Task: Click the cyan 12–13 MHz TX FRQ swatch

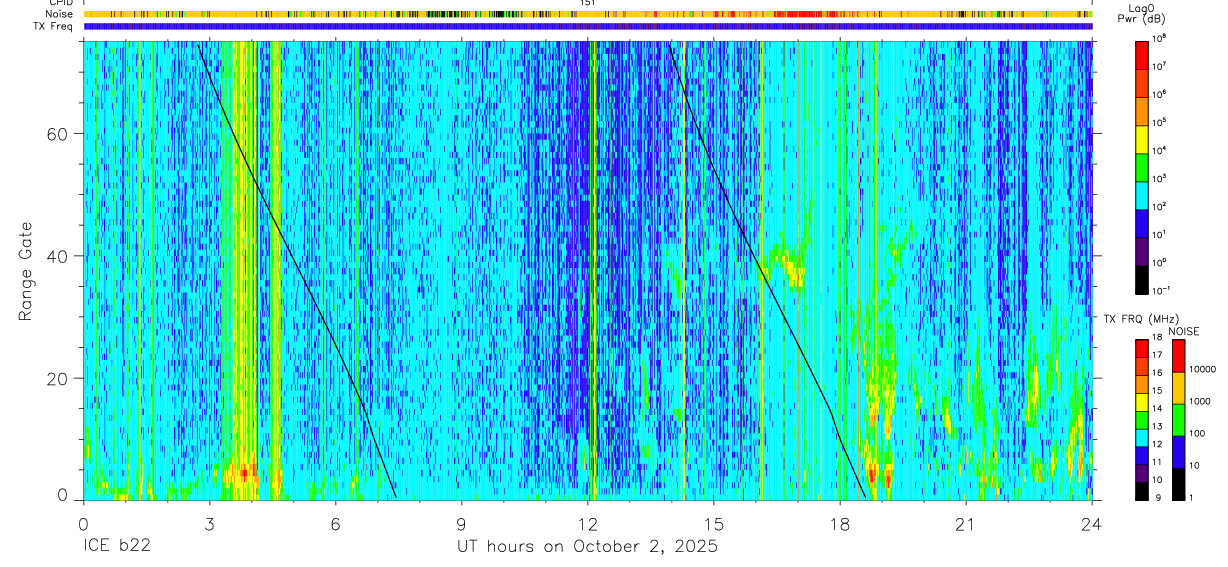Action: click(1143, 436)
